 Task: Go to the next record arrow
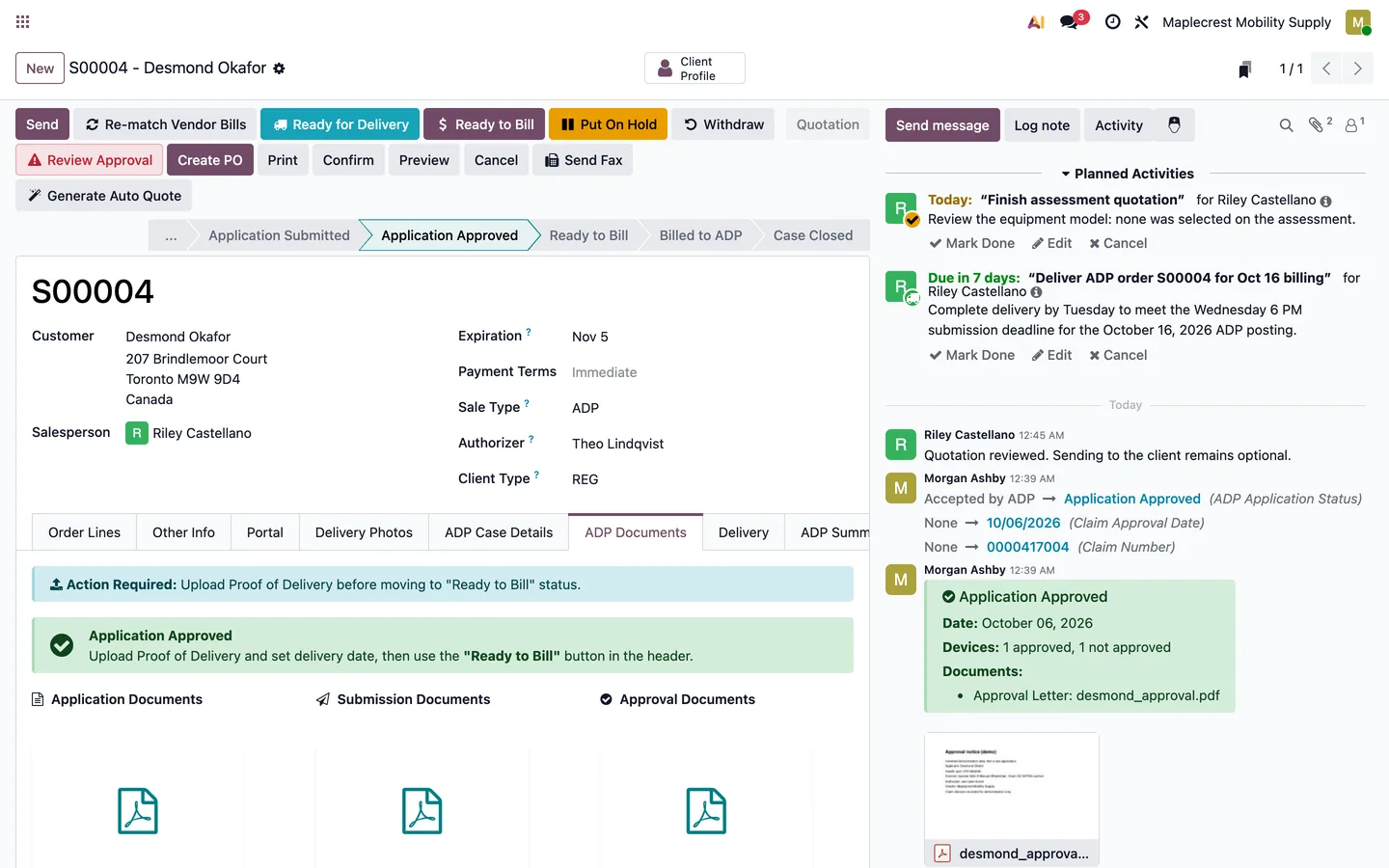click(1357, 68)
